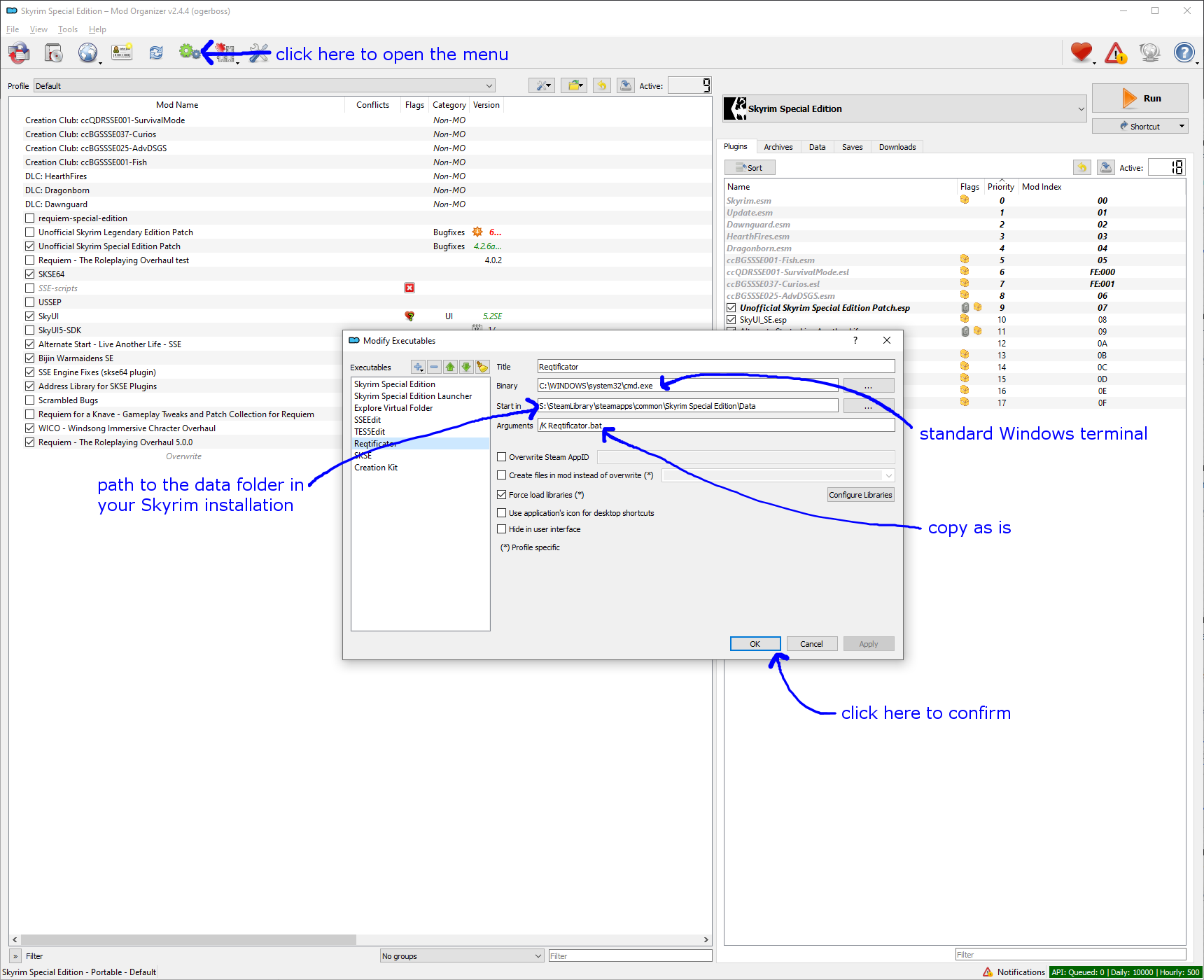
Task: Move executable down with green arrow
Action: [x=466, y=367]
